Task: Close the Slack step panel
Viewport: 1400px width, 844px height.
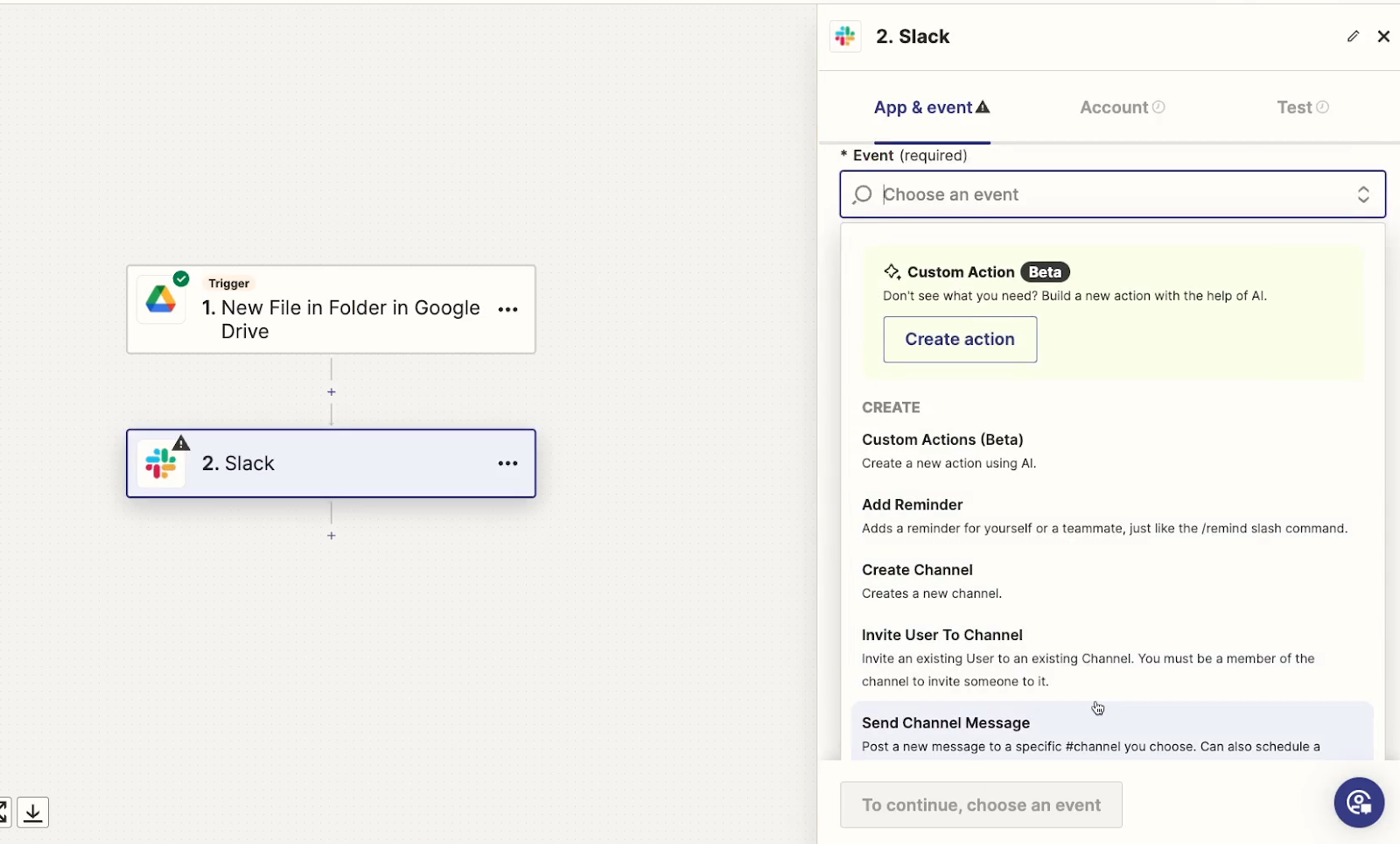Action: click(x=1383, y=36)
